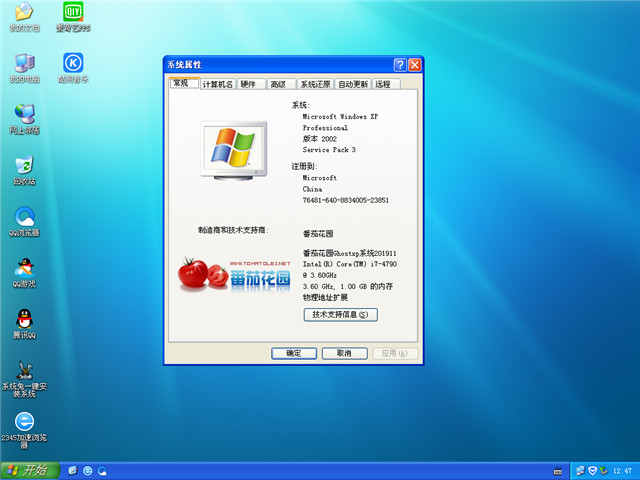The image size is (640, 480).
Task: Click the Windows XP monitor logo image
Action: (233, 151)
